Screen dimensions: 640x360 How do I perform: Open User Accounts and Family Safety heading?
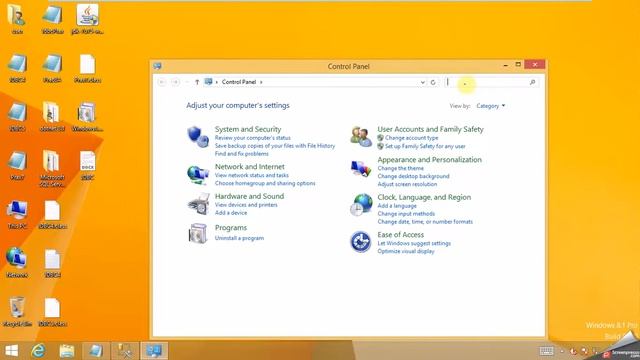(x=430, y=129)
